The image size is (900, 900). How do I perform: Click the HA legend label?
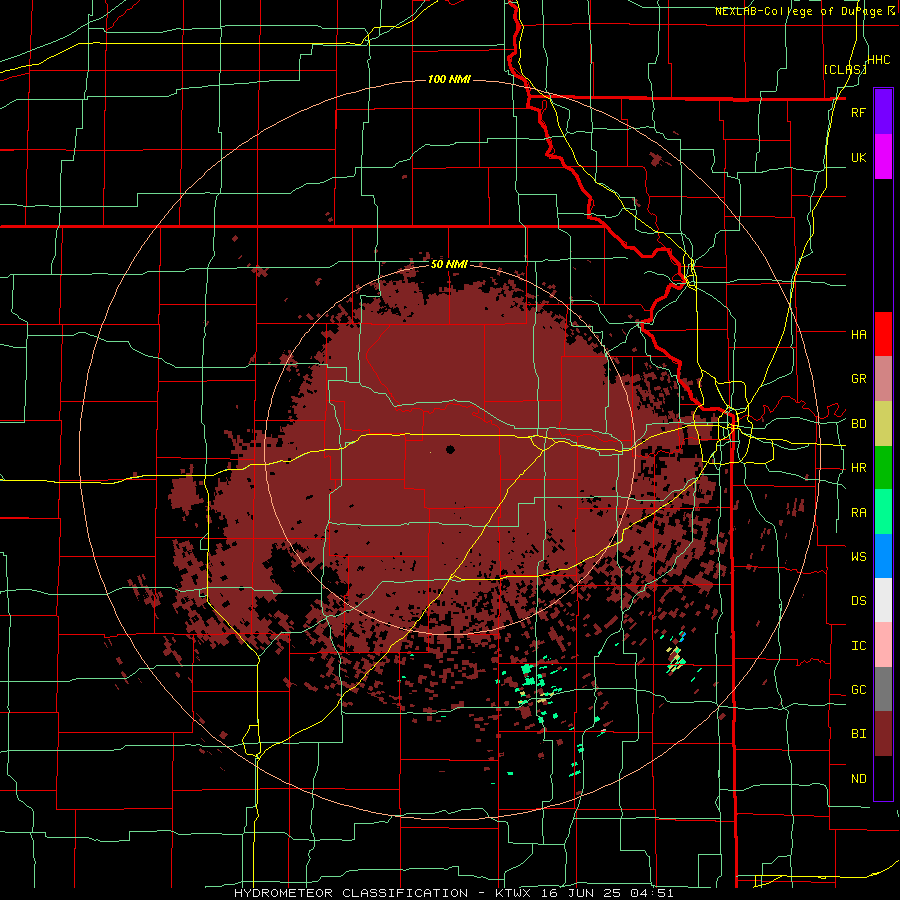click(858, 334)
